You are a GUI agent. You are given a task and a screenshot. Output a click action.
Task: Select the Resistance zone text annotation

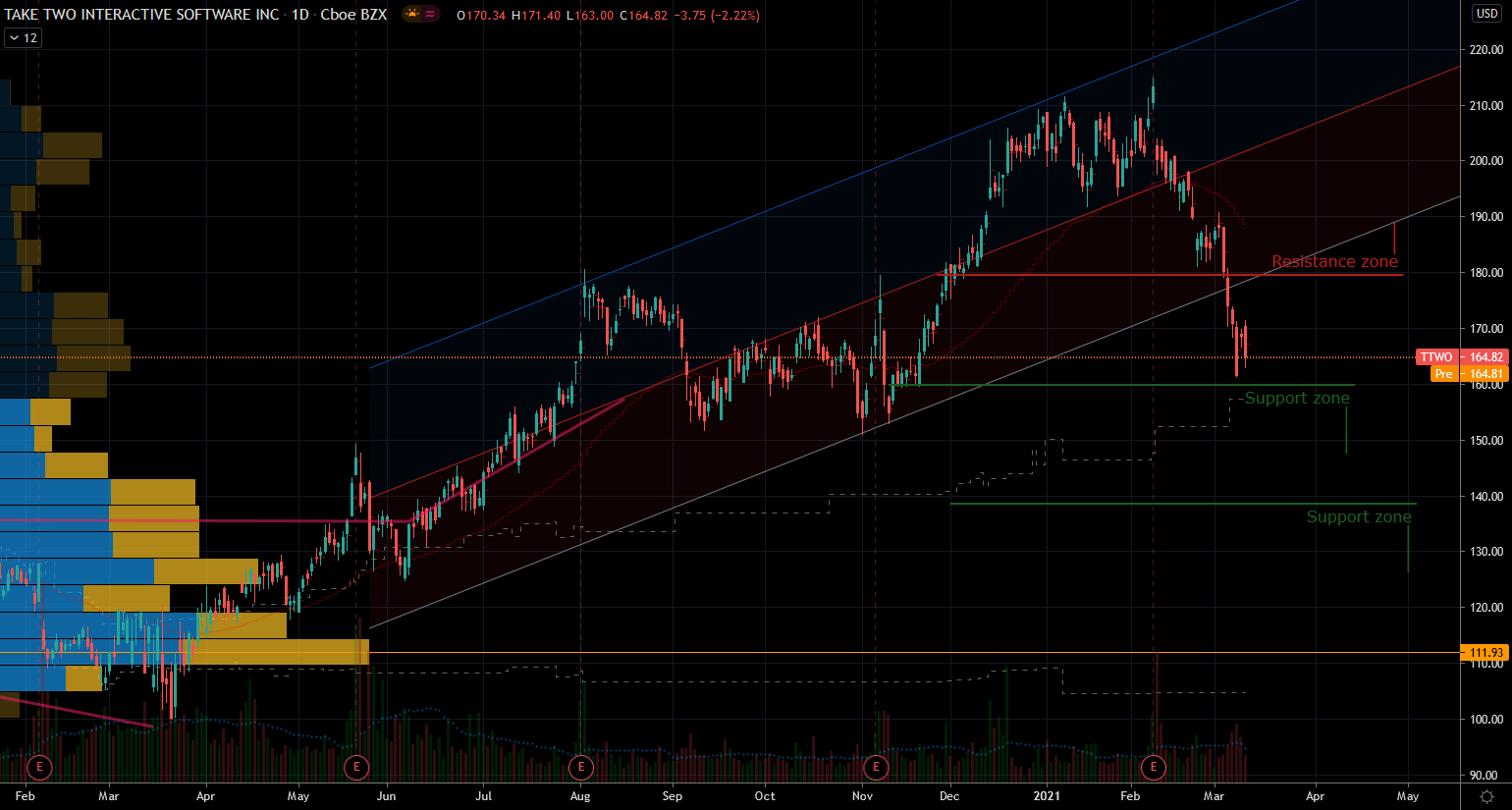click(1334, 261)
